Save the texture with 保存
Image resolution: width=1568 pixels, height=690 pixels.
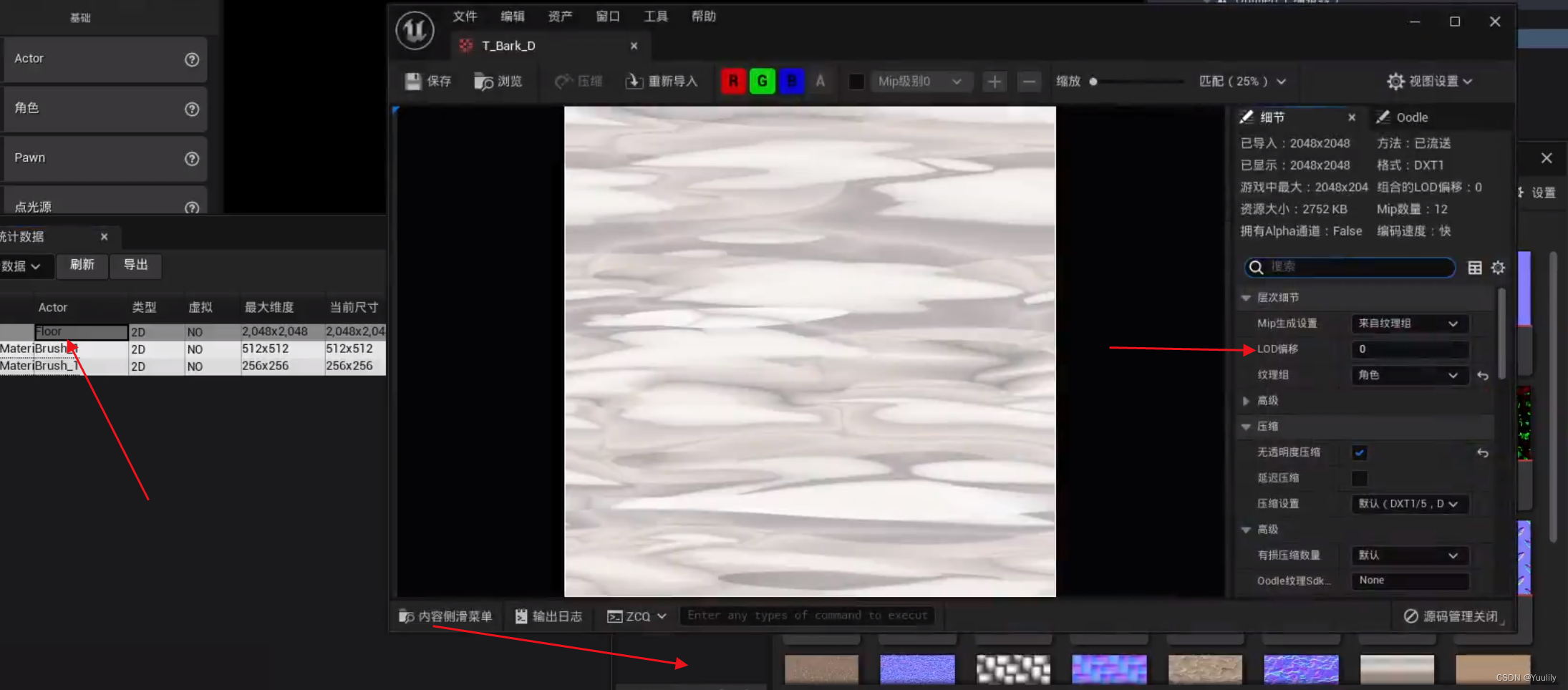pyautogui.click(x=428, y=82)
